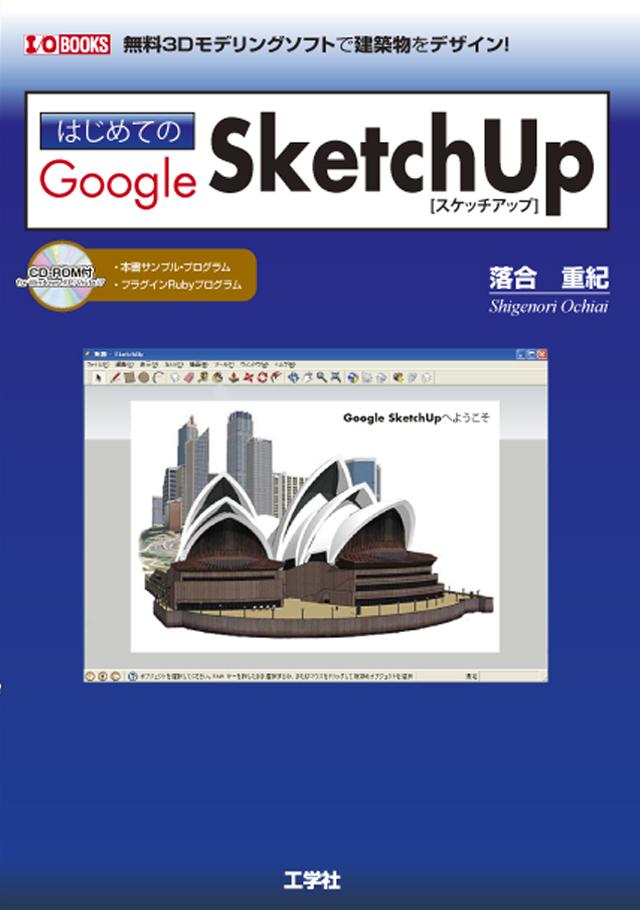Open the カメラ (Camera) menu

click(174, 364)
